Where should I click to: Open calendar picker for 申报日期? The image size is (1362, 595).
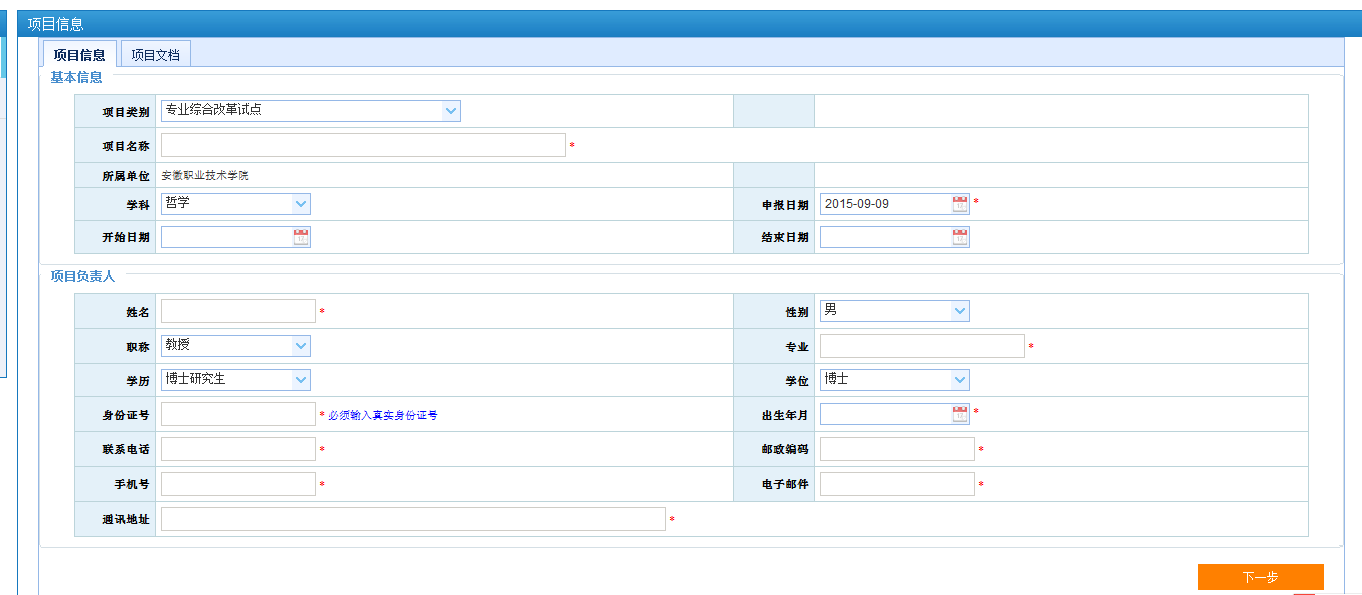960,204
